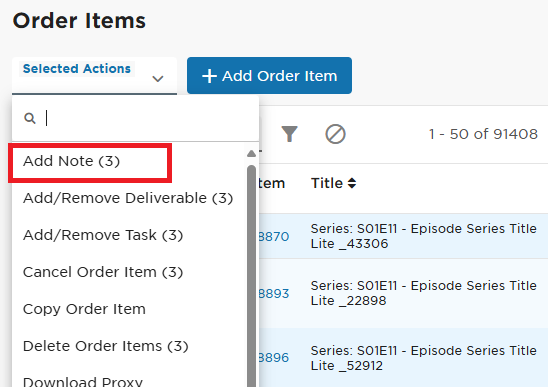Open order item link ending 8870
Viewport: 548px width, 387px height.
coord(274,237)
